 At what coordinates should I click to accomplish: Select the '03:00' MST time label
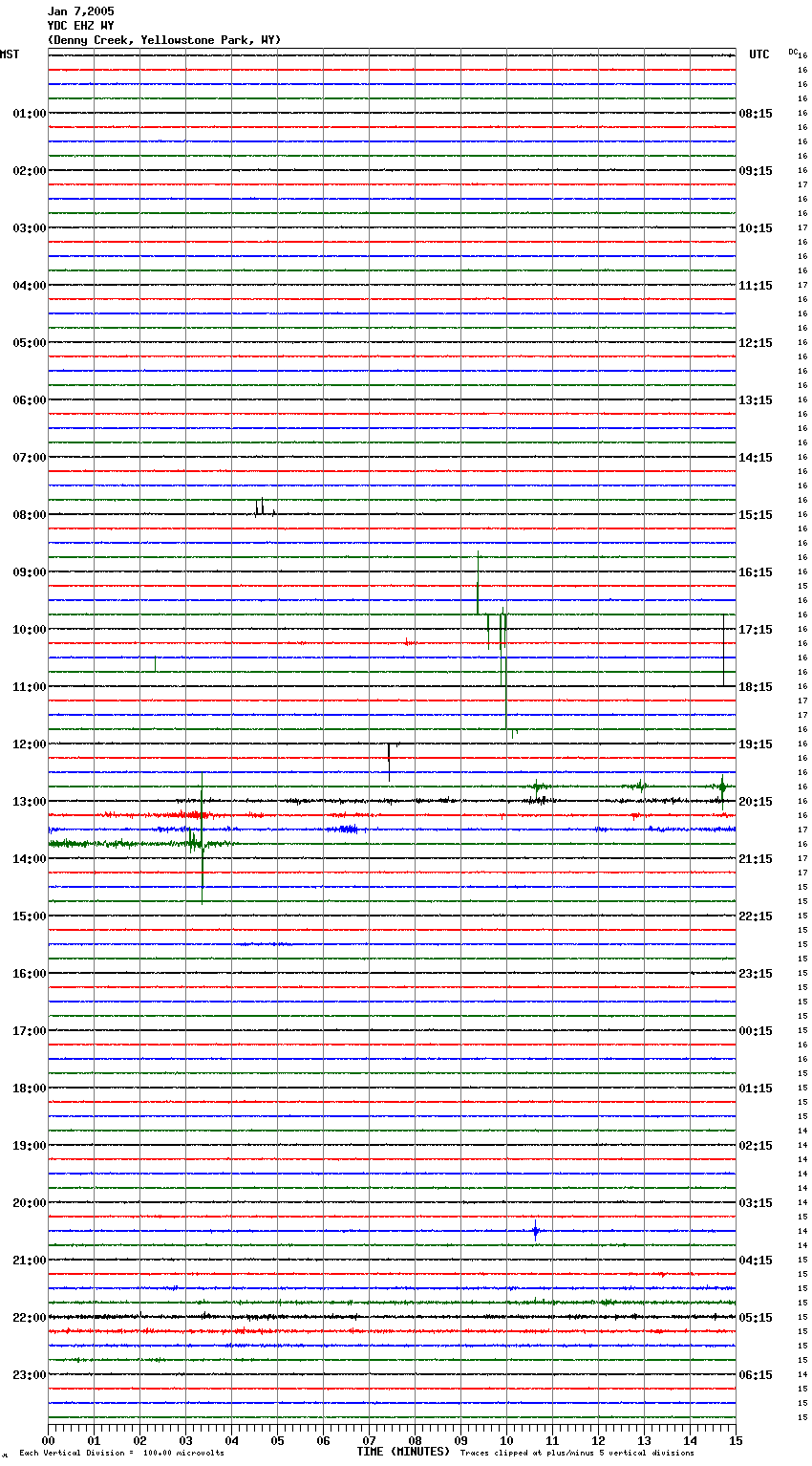click(x=30, y=228)
